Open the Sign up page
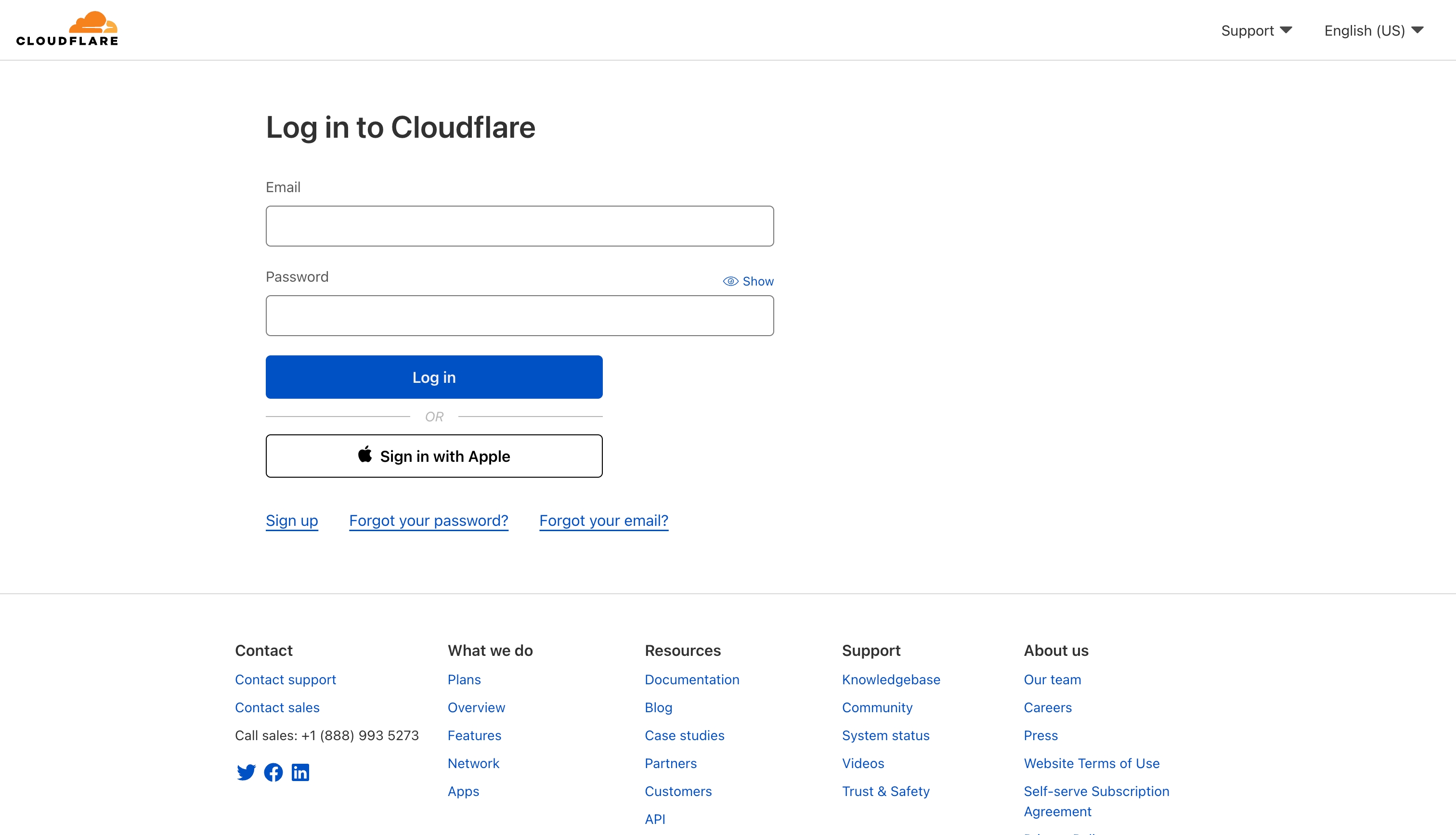Image resolution: width=1456 pixels, height=835 pixels. 292,521
